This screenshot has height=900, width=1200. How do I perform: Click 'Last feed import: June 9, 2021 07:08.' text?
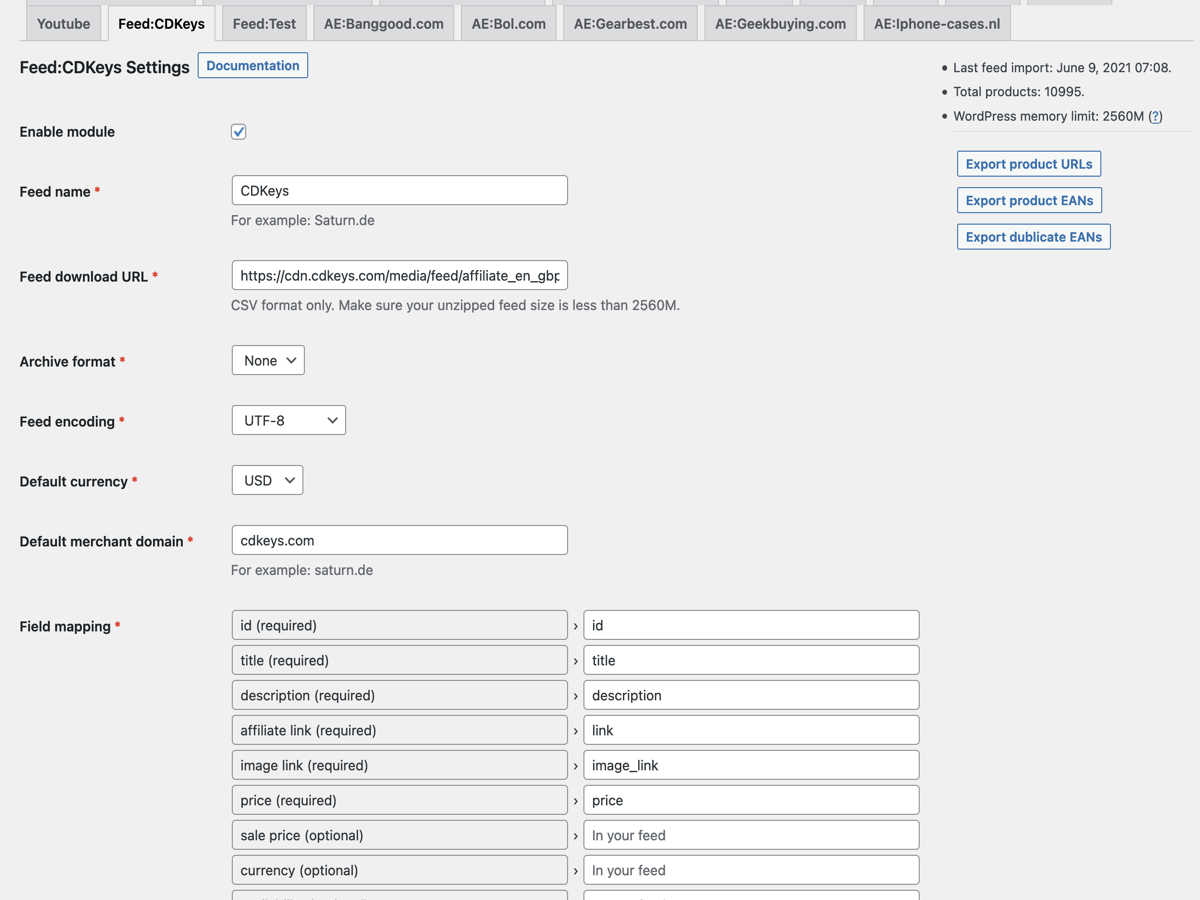(x=1062, y=68)
